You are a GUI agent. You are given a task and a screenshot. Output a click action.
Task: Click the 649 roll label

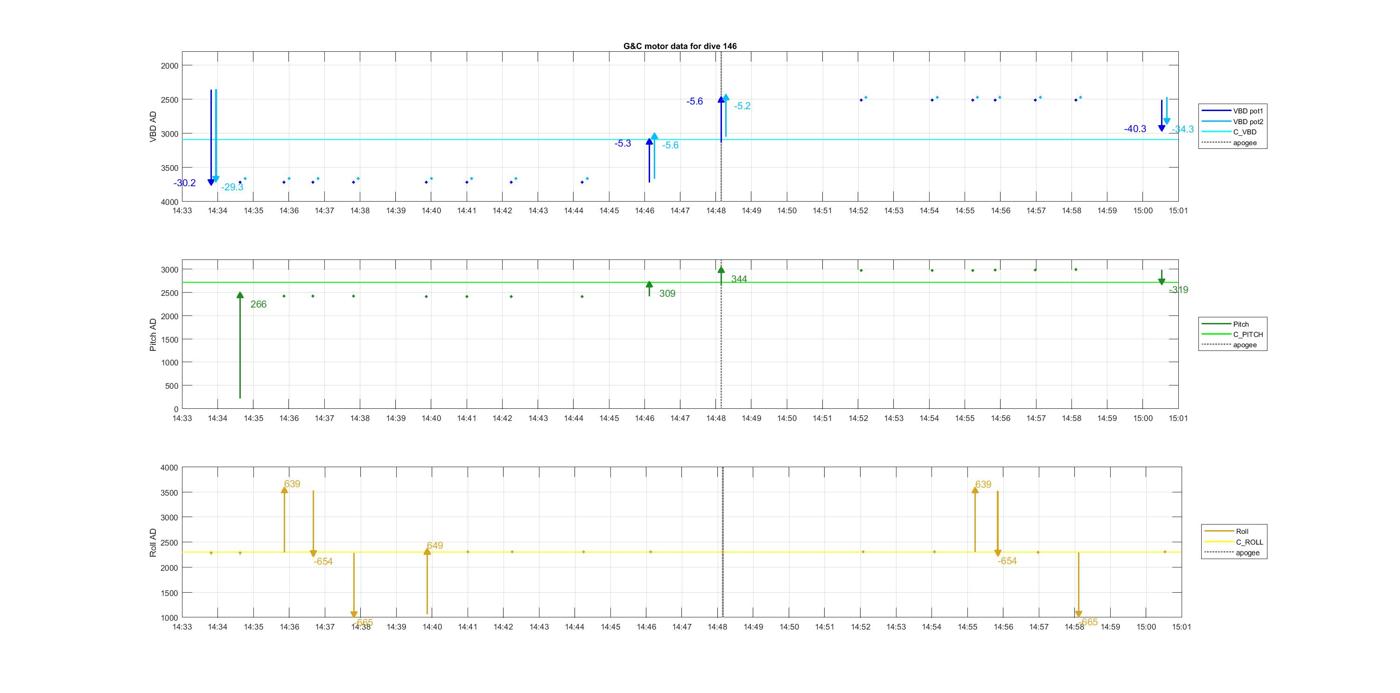[x=434, y=546]
